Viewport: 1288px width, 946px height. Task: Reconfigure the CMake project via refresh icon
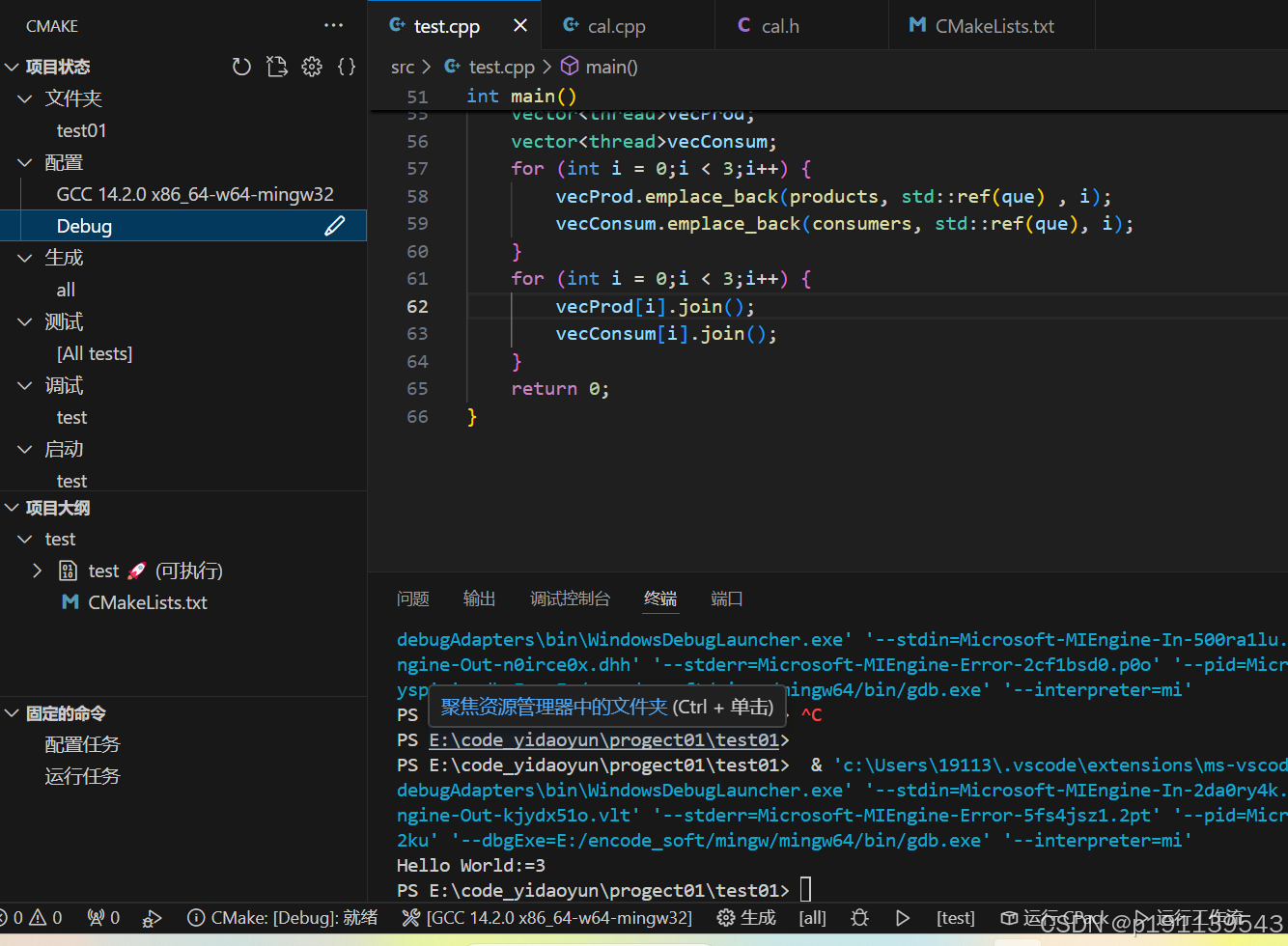click(241, 66)
